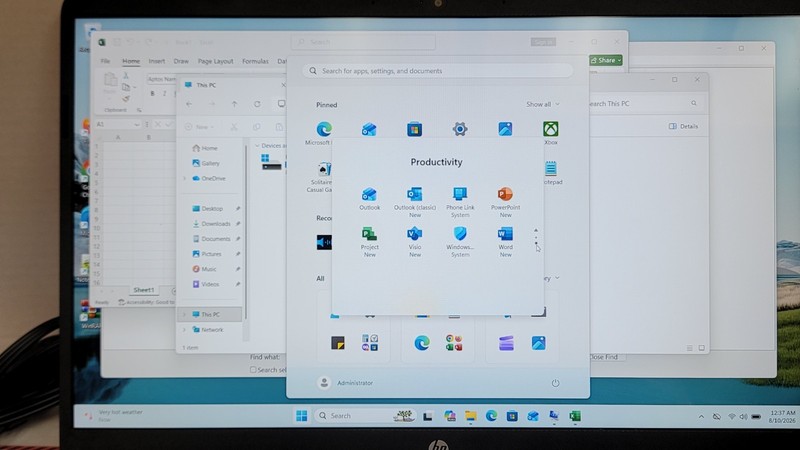The image size is (800, 450).
Task: Select Sheet1 tab in Excel
Action: tap(143, 290)
